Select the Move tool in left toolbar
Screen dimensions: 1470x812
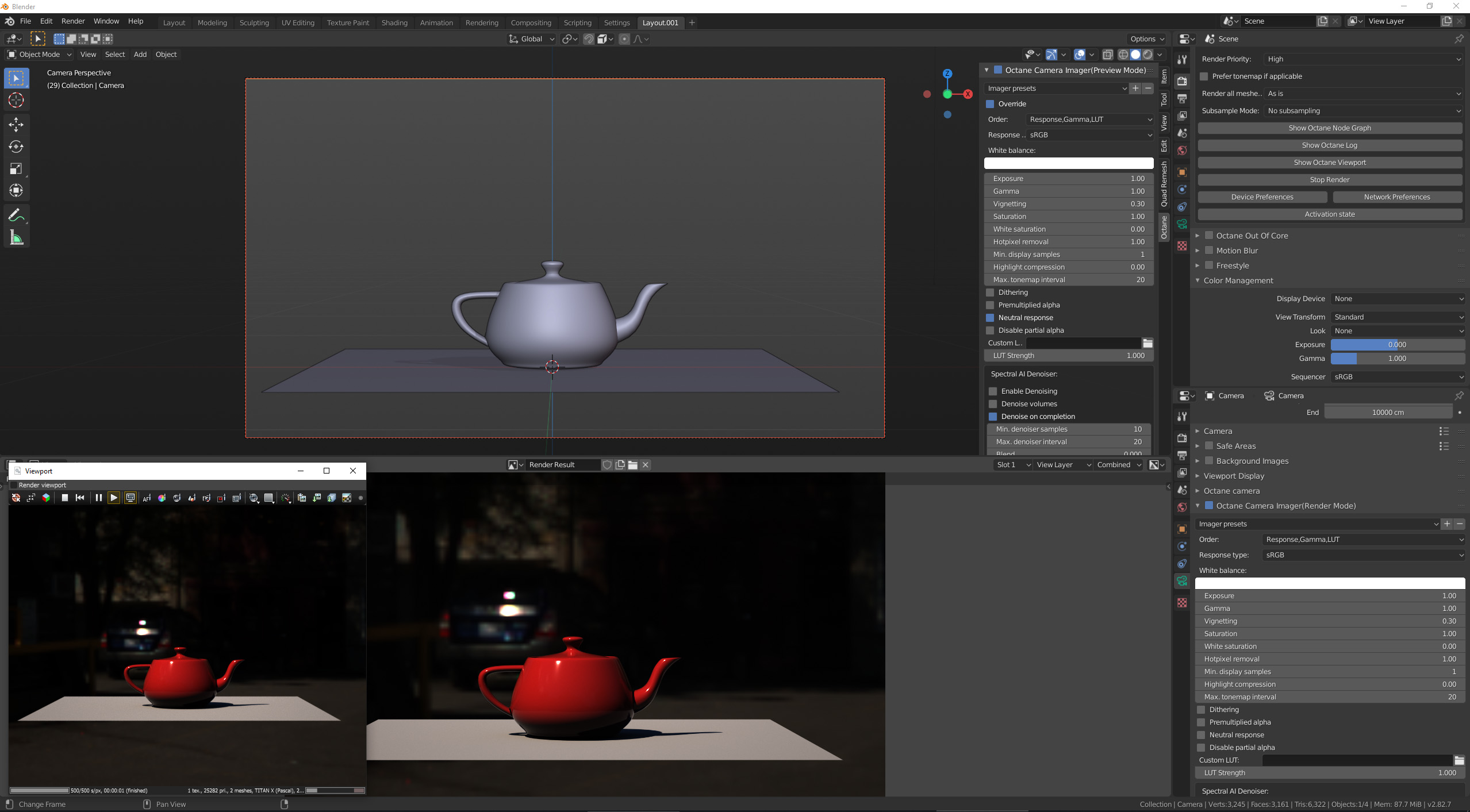pyautogui.click(x=16, y=124)
